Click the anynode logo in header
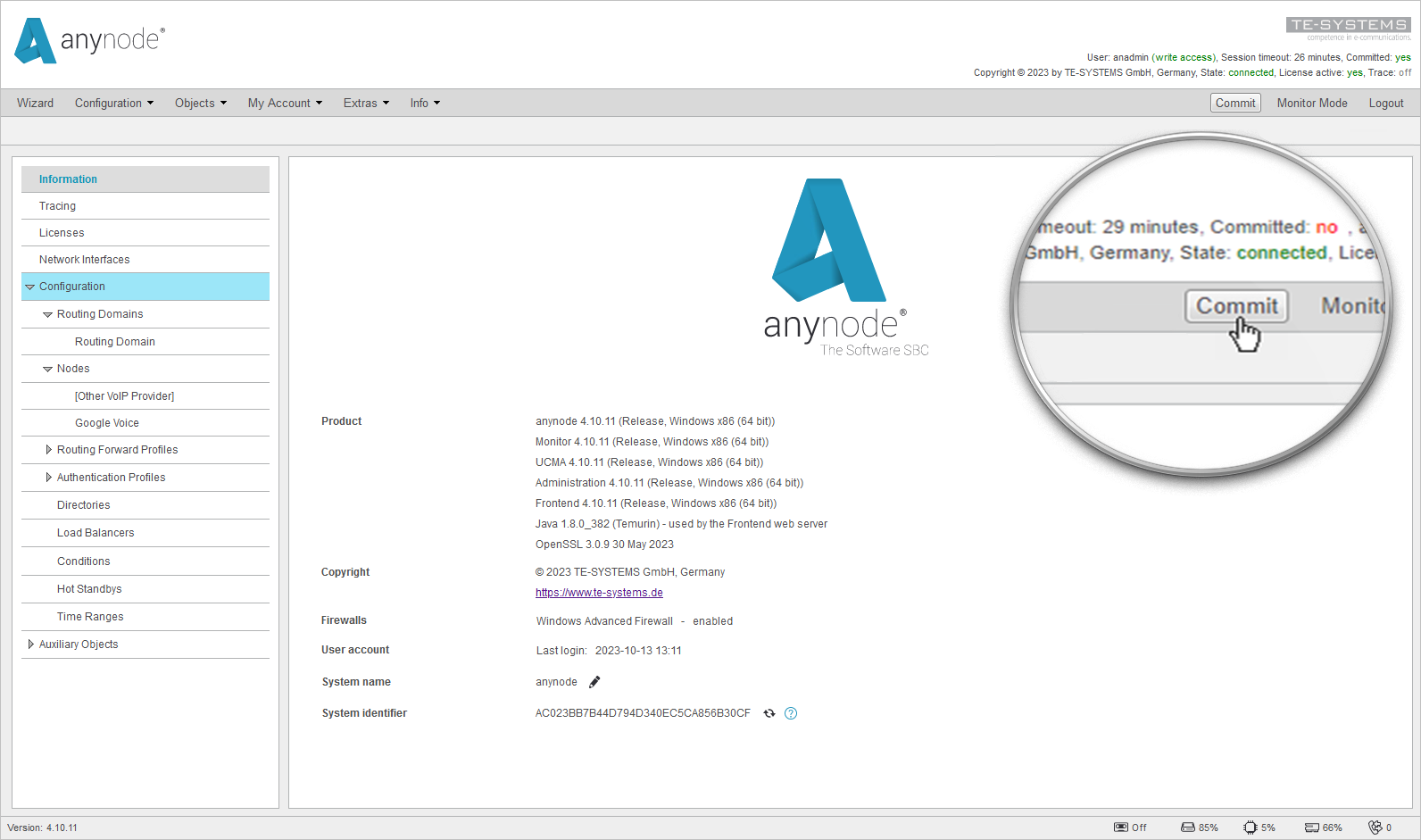 point(90,40)
